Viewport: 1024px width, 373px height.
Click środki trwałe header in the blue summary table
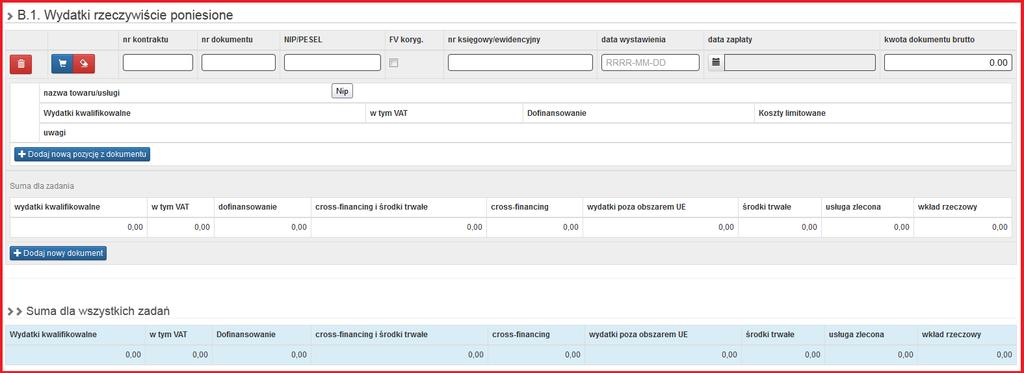coord(770,334)
